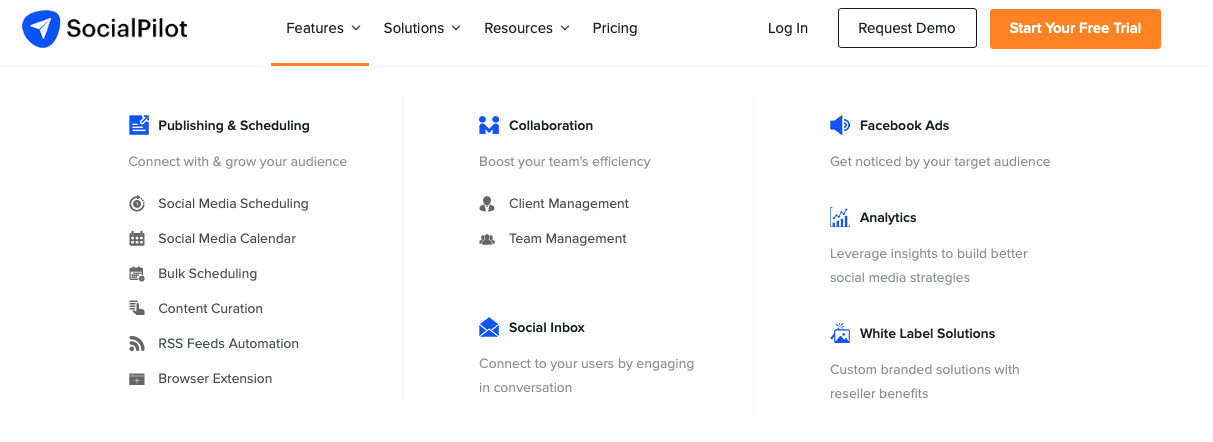Image resolution: width=1213 pixels, height=442 pixels.
Task: Open RSS Feeds Automation link
Action: 229,343
